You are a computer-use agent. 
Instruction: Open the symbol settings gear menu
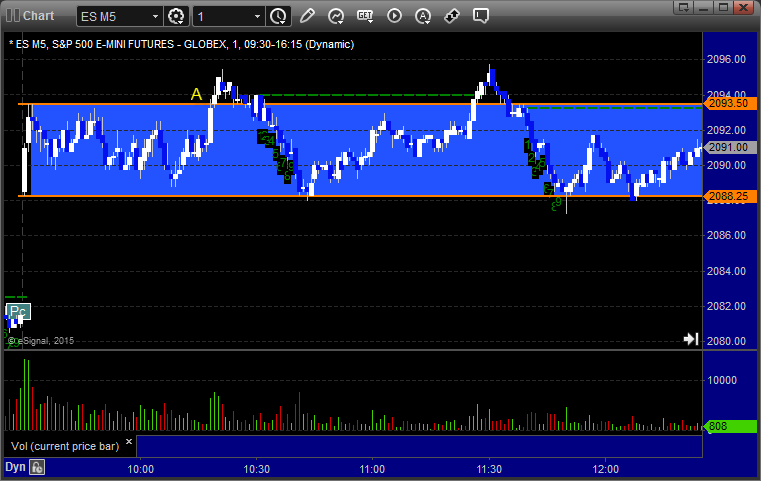click(176, 17)
